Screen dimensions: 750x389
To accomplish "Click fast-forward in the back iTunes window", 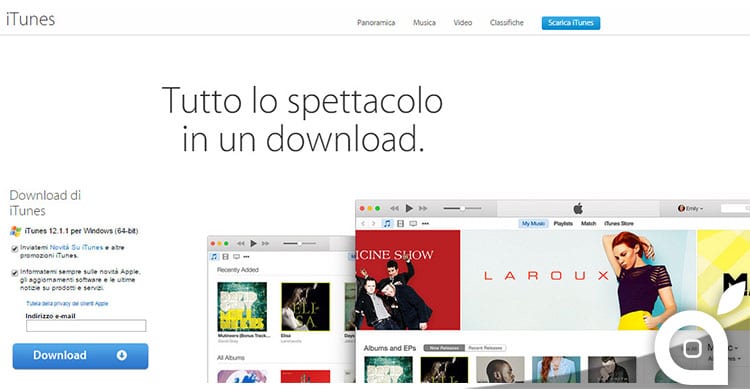I will pos(265,244).
